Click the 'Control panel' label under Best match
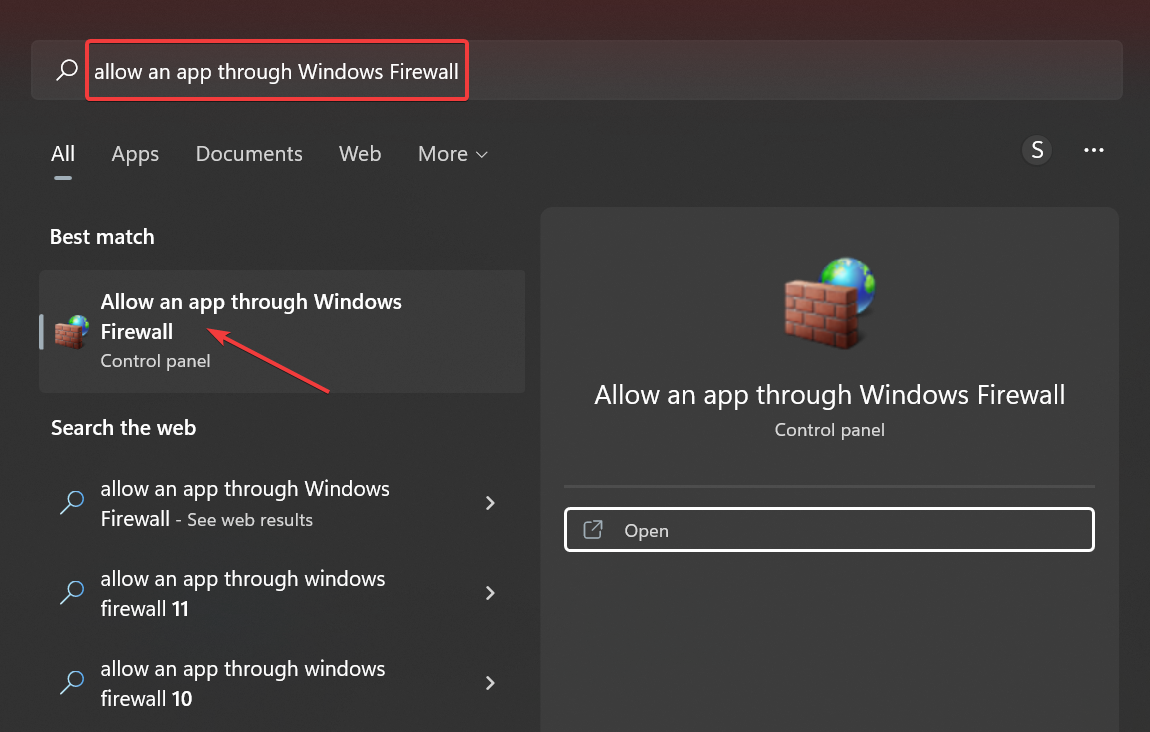 tap(155, 361)
